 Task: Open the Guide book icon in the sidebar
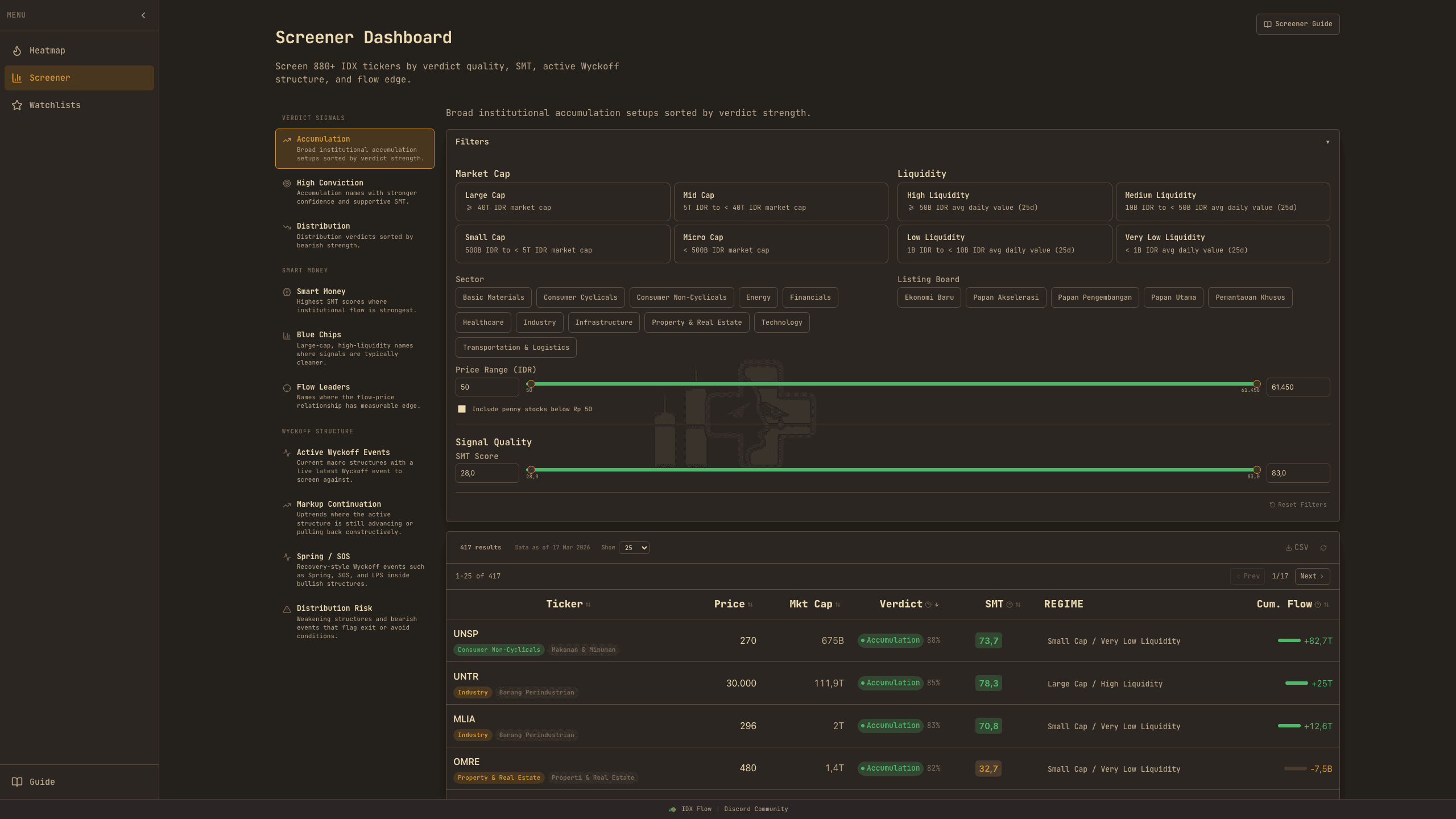[x=17, y=782]
